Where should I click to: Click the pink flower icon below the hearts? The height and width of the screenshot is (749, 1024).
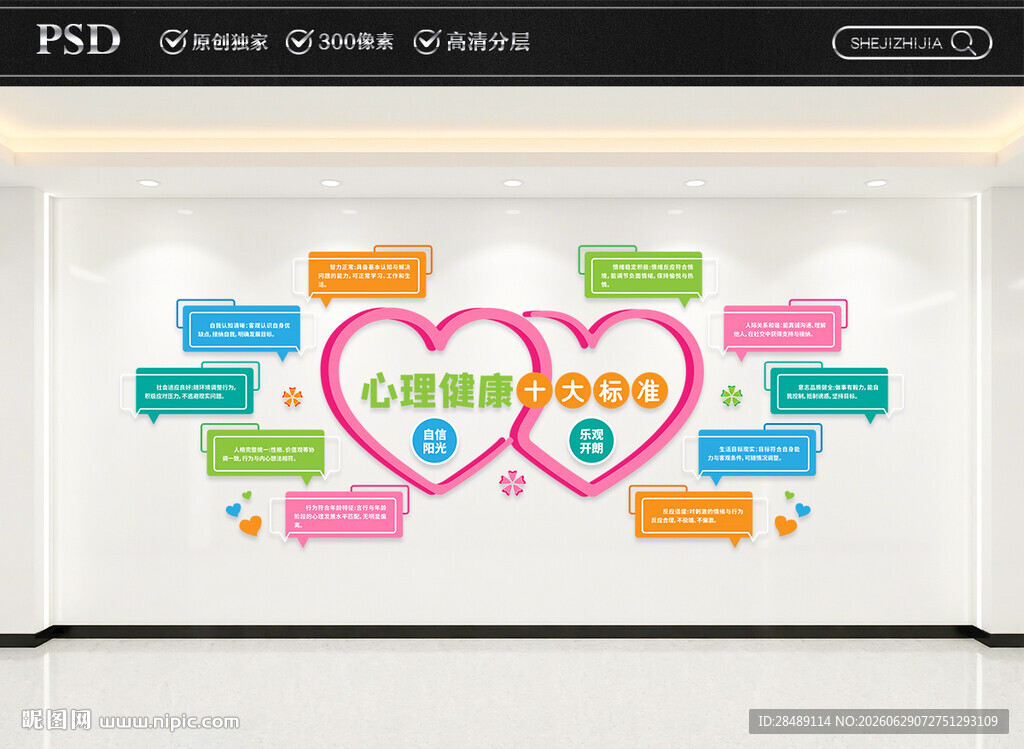tap(511, 483)
